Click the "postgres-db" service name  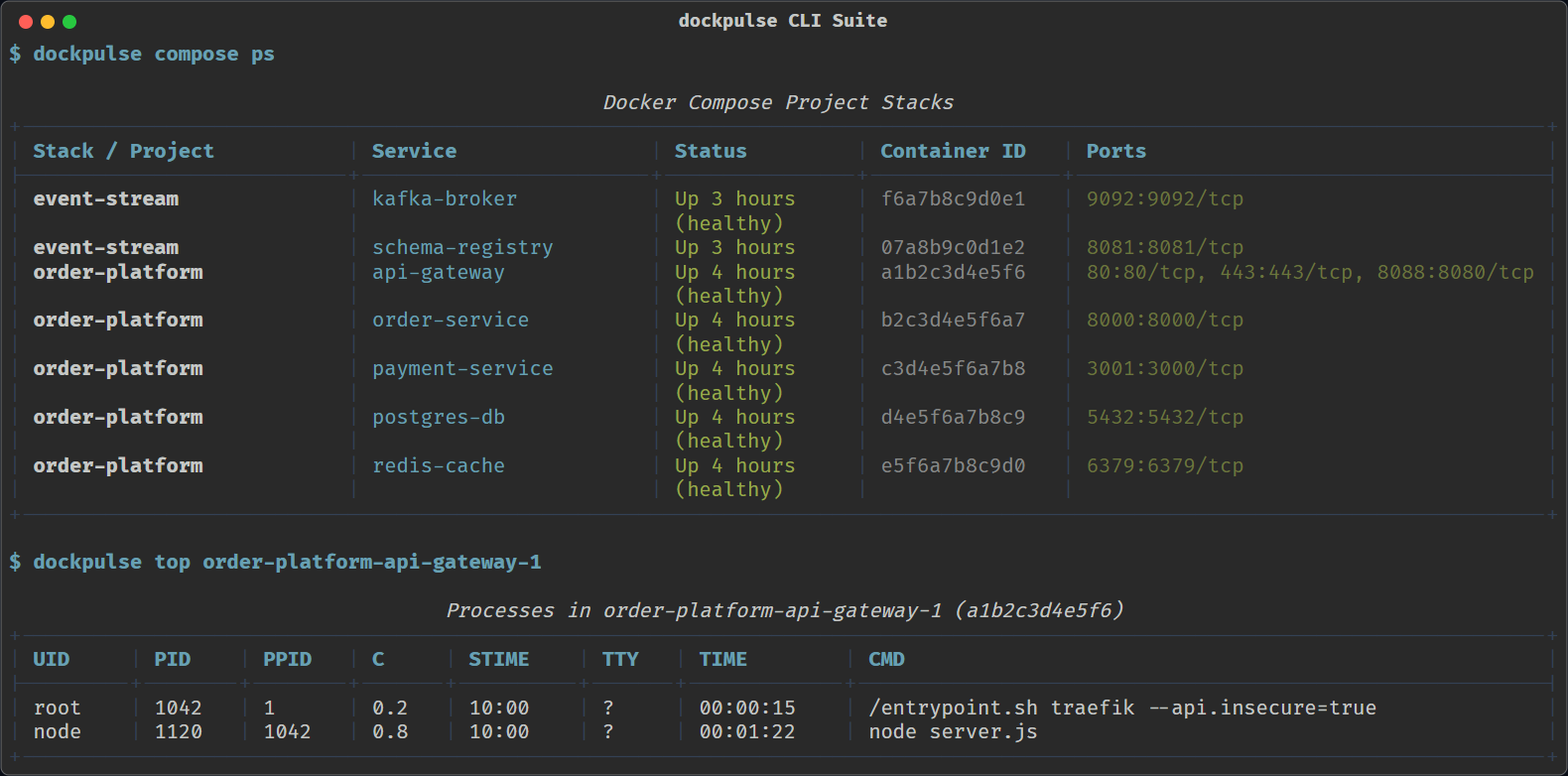point(439,418)
